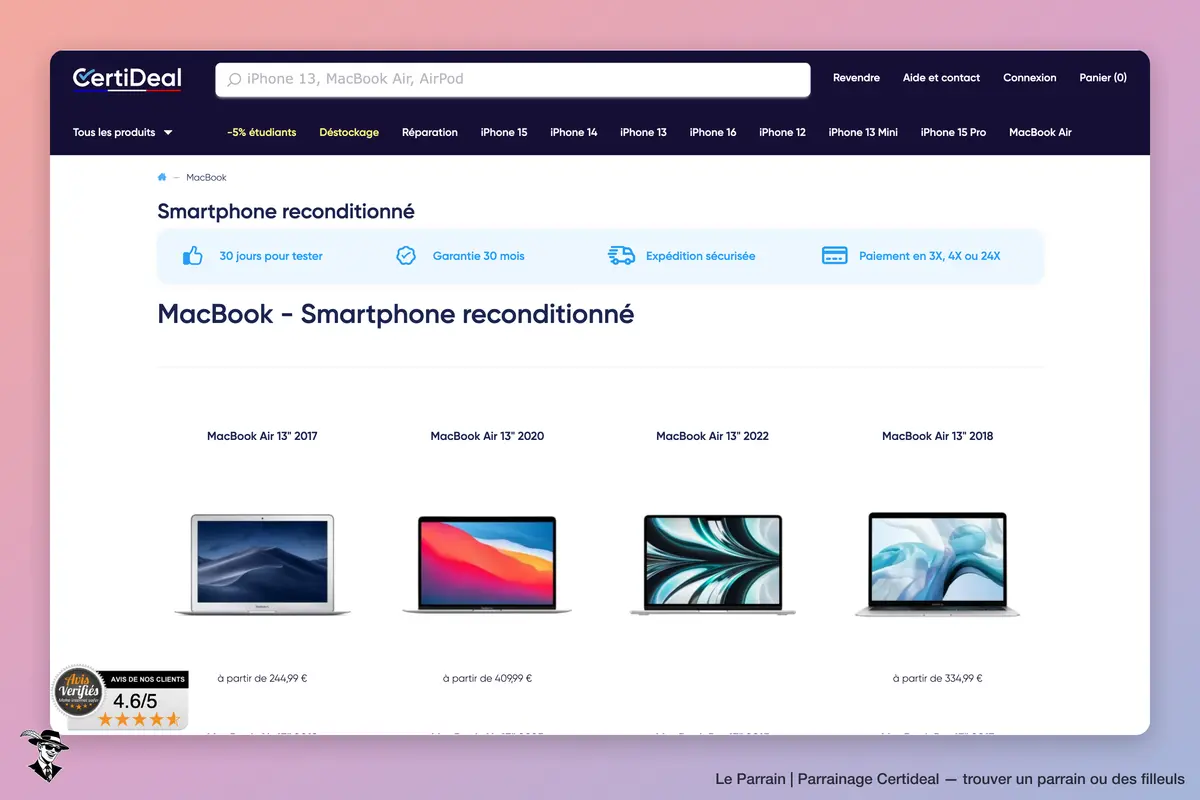Click MacBook Air 2020 product image

point(487,564)
